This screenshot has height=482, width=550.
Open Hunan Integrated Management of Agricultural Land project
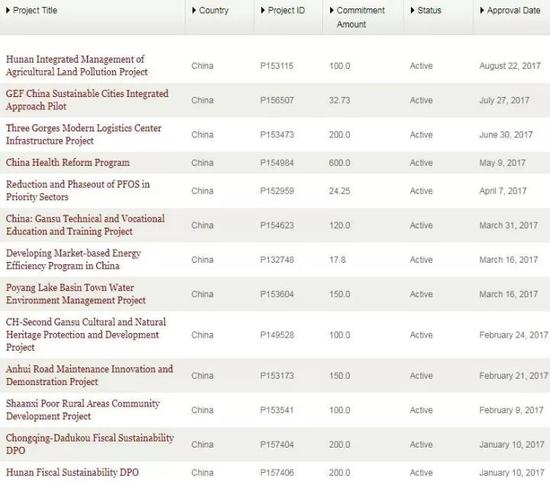coord(77,66)
